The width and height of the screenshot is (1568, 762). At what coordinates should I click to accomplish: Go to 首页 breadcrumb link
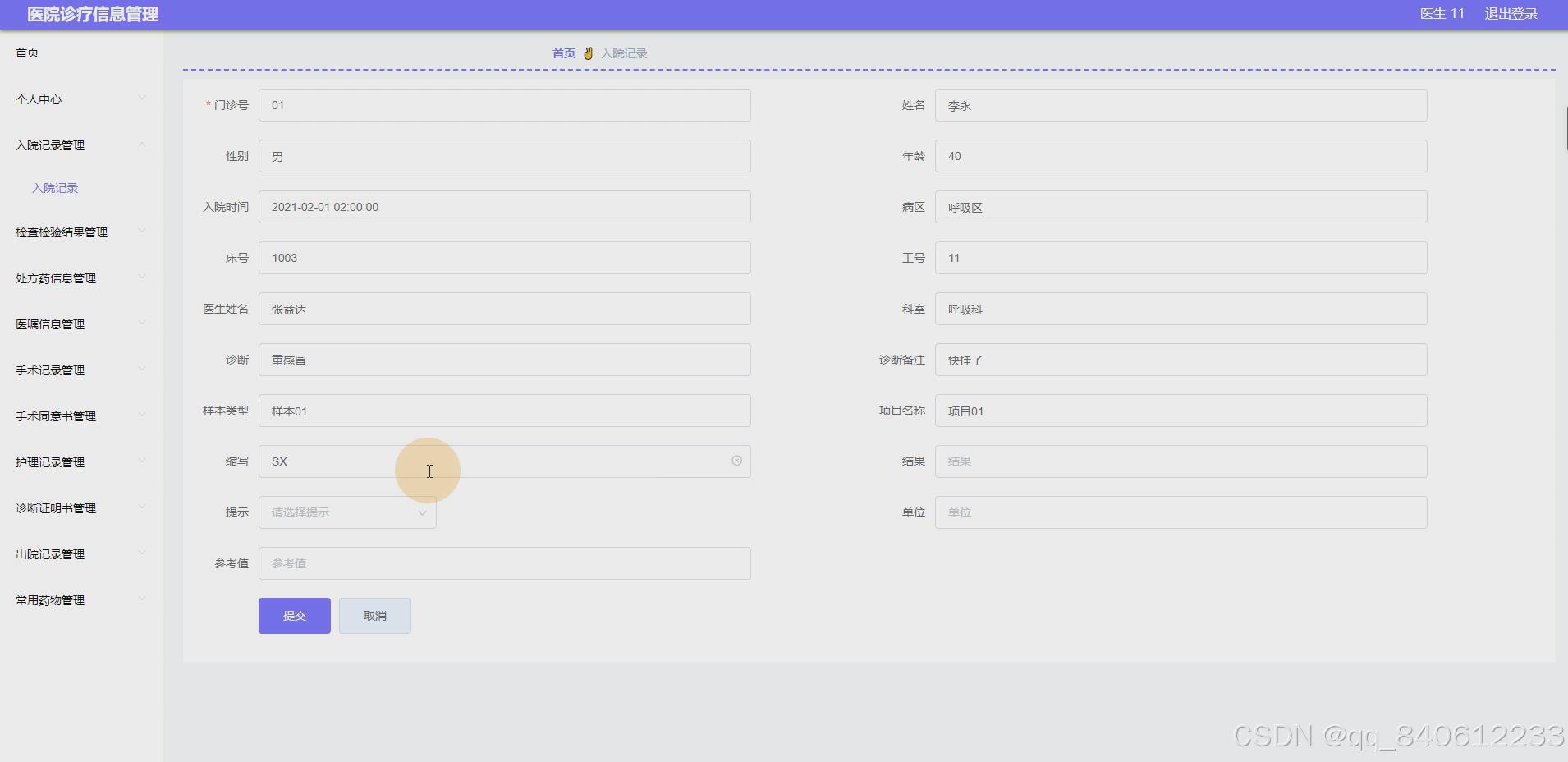click(x=564, y=53)
